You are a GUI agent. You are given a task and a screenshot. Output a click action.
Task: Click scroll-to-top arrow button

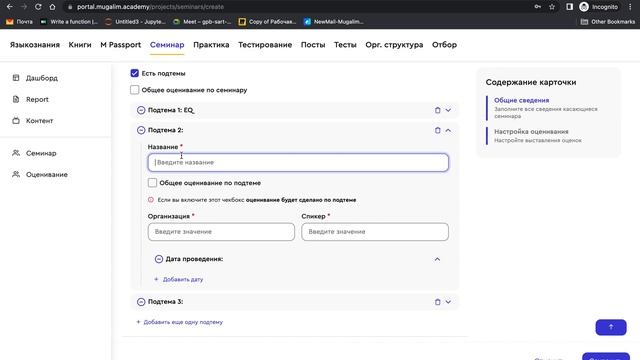[x=611, y=327]
